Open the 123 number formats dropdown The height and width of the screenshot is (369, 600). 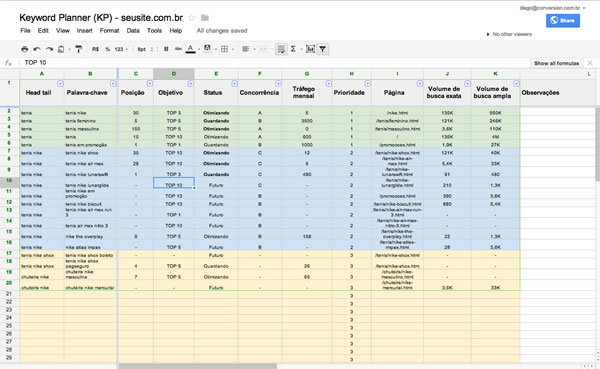click(x=121, y=49)
